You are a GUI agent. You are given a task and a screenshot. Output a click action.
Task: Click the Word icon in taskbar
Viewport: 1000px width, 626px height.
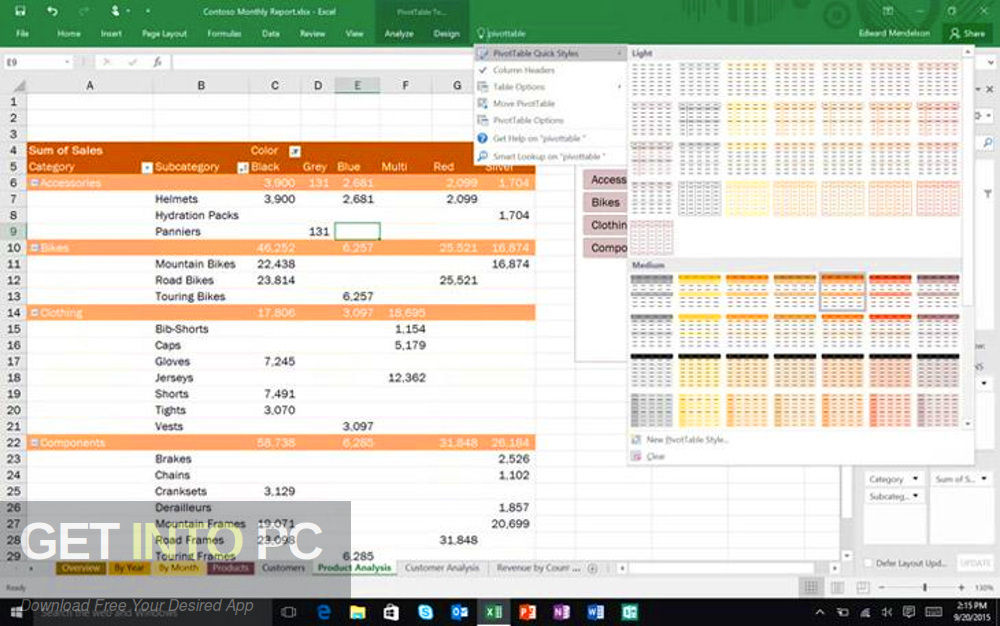point(595,611)
